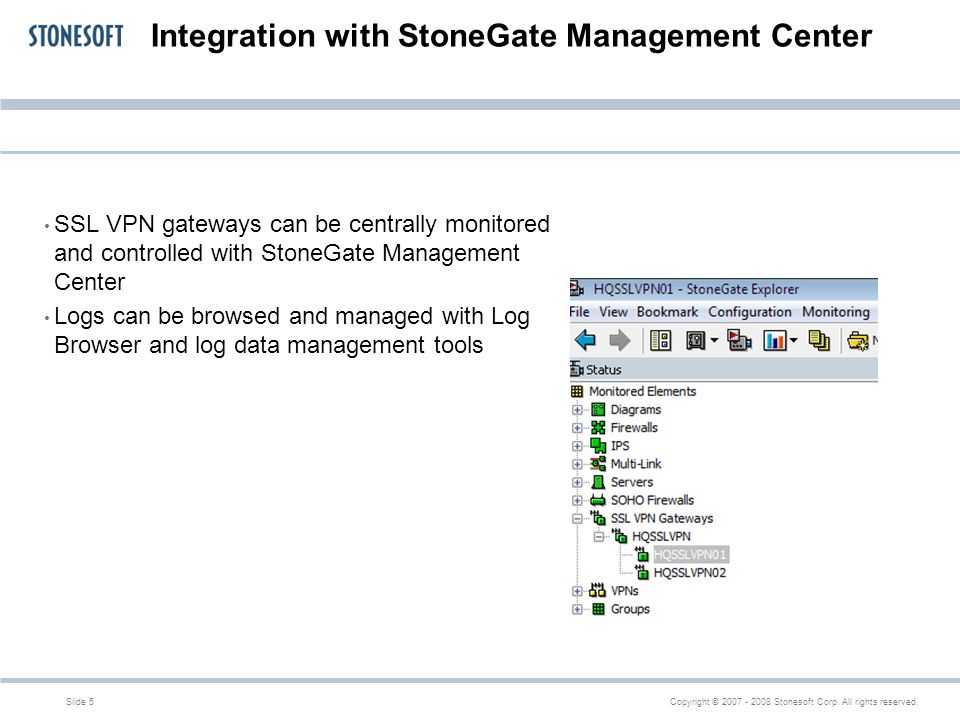Select the SSL VPN Gateways label

point(662,518)
